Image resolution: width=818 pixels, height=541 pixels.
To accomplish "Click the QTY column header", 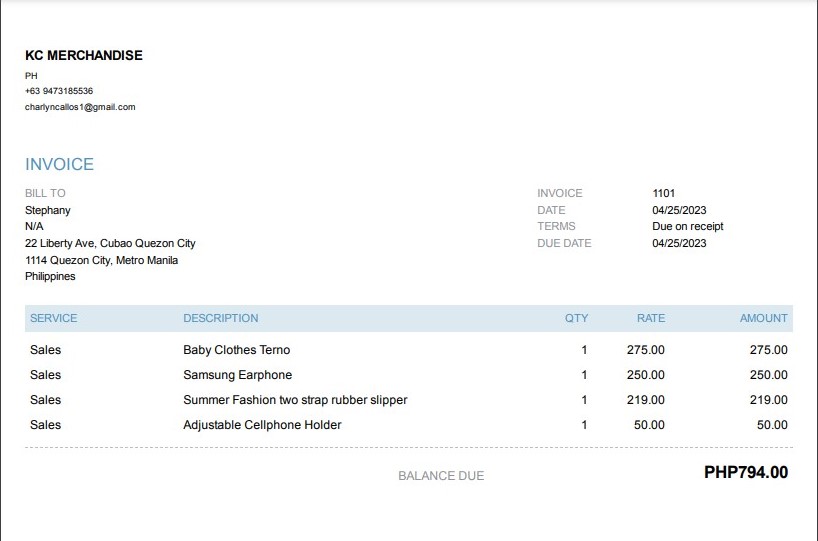I will [576, 318].
